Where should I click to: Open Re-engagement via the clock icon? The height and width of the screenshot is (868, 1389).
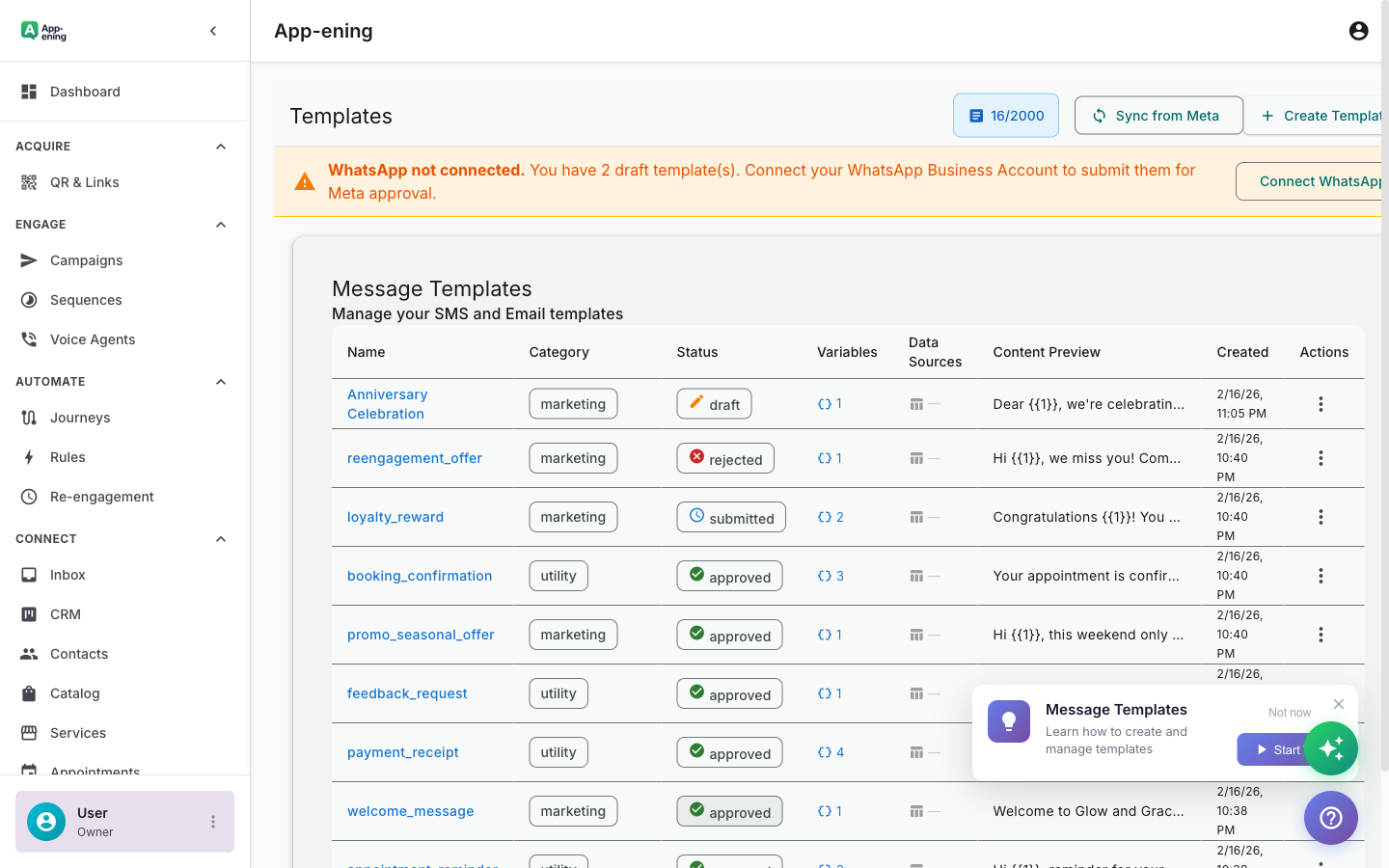(x=28, y=496)
